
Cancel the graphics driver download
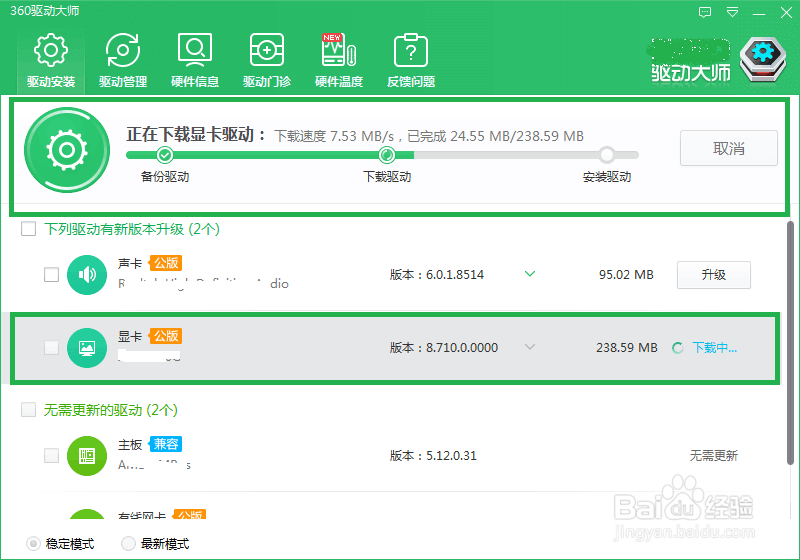[729, 148]
